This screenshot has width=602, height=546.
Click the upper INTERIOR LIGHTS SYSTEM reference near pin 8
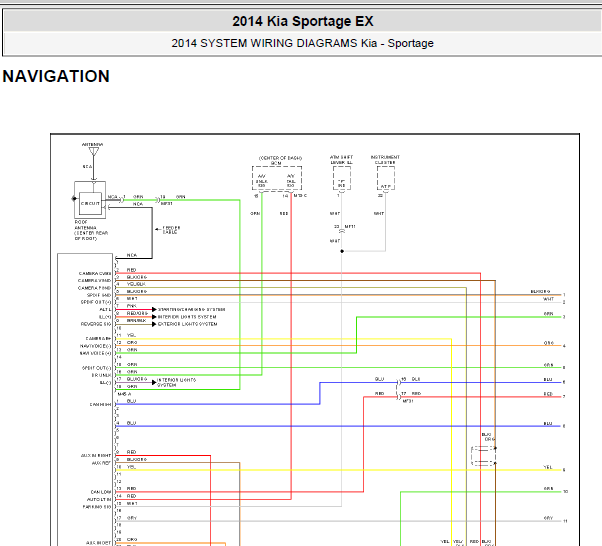point(187,317)
